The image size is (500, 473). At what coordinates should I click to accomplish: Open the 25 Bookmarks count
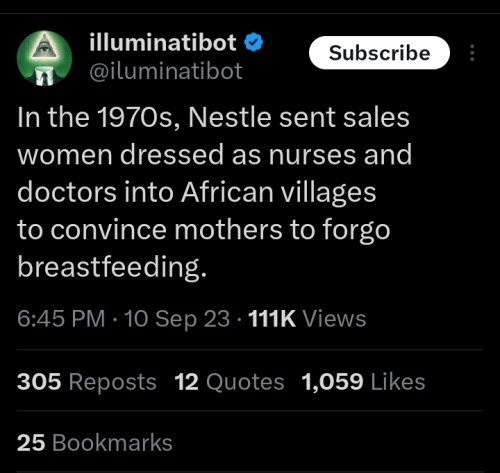(x=95, y=443)
